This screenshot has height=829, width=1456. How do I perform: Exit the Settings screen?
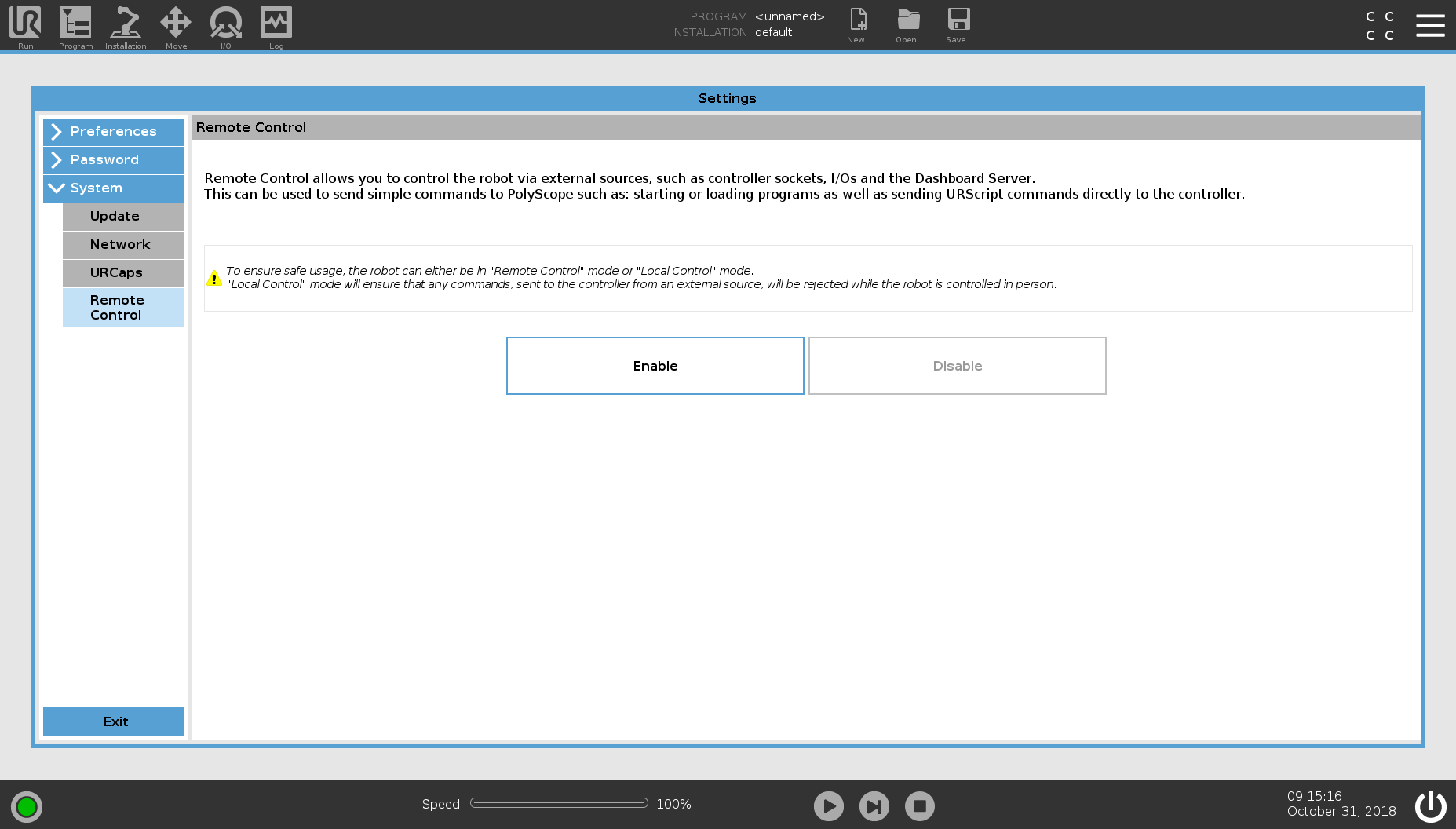tap(114, 721)
